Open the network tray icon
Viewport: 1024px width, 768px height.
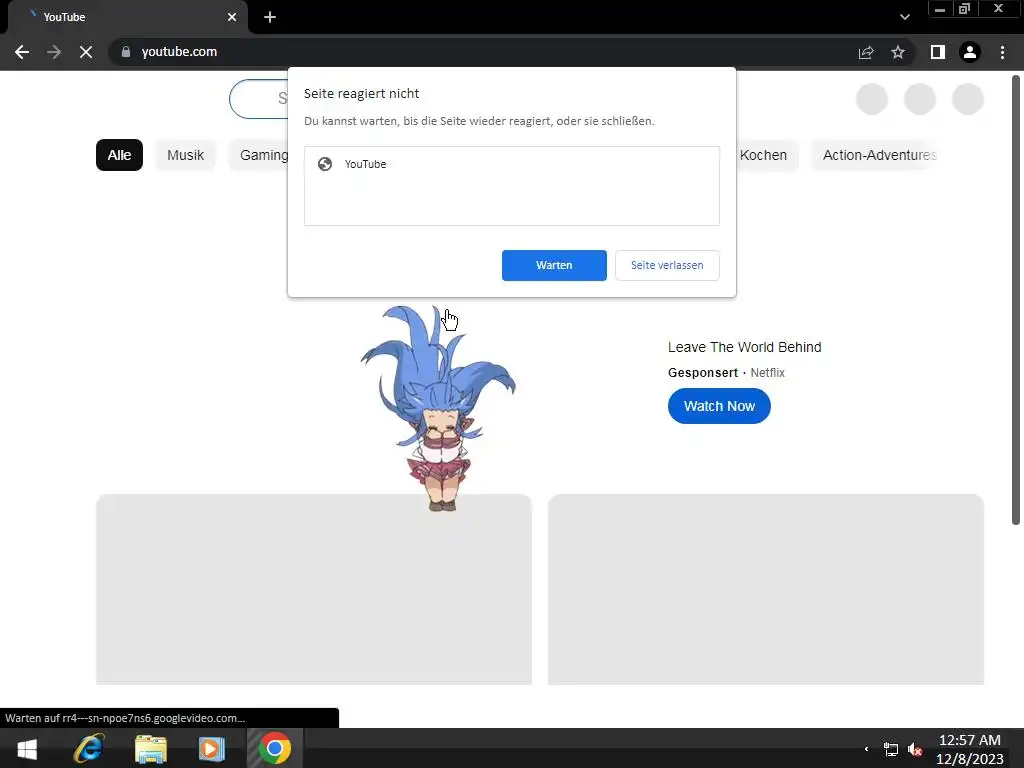point(891,749)
